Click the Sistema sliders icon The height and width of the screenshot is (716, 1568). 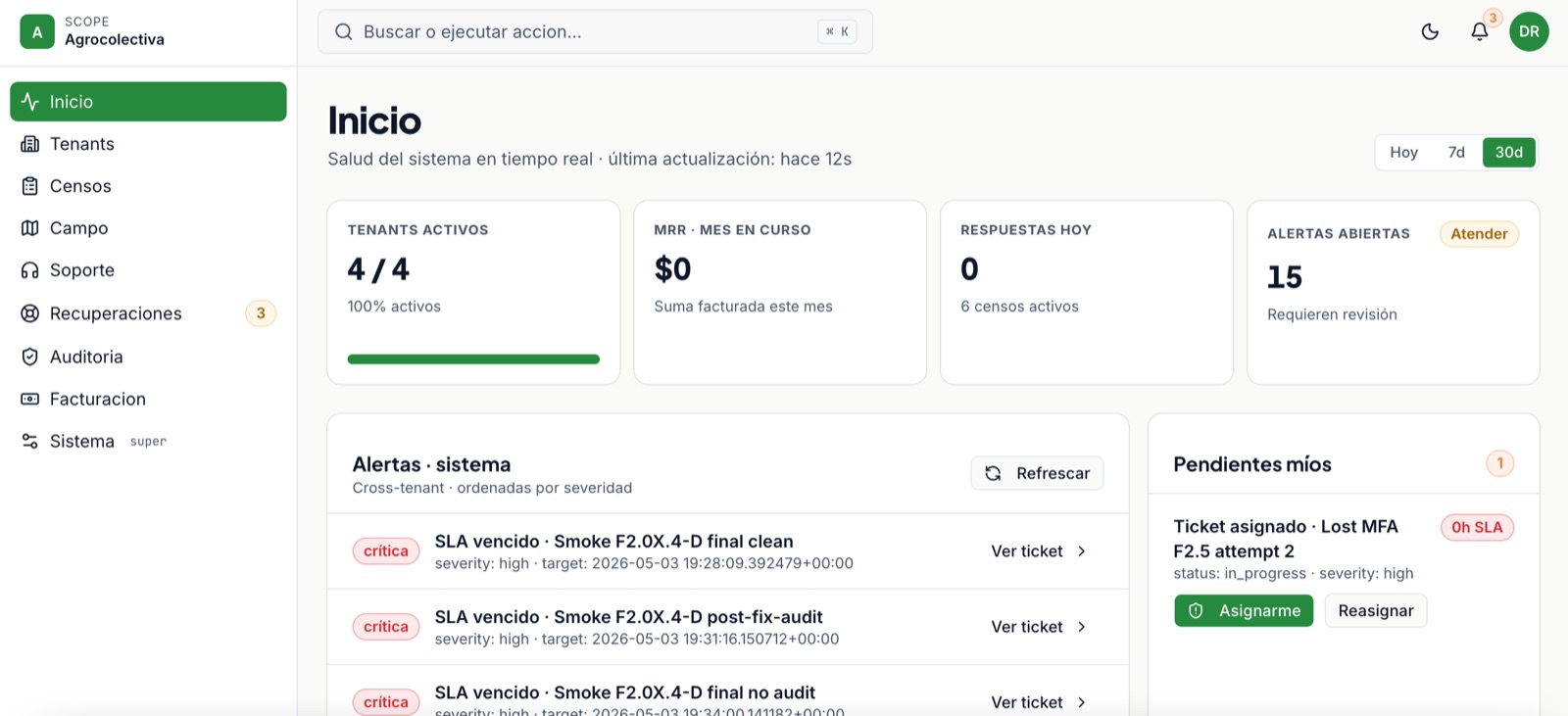30,441
